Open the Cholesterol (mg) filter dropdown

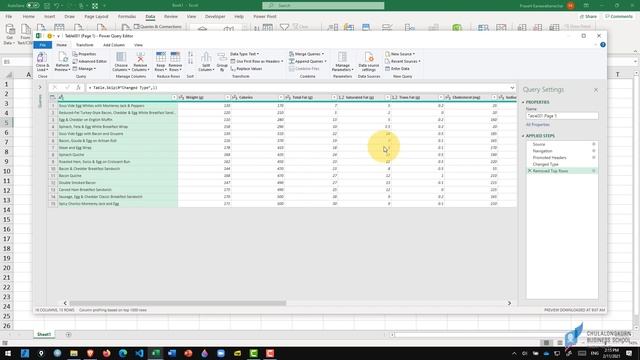pyautogui.click(x=494, y=97)
